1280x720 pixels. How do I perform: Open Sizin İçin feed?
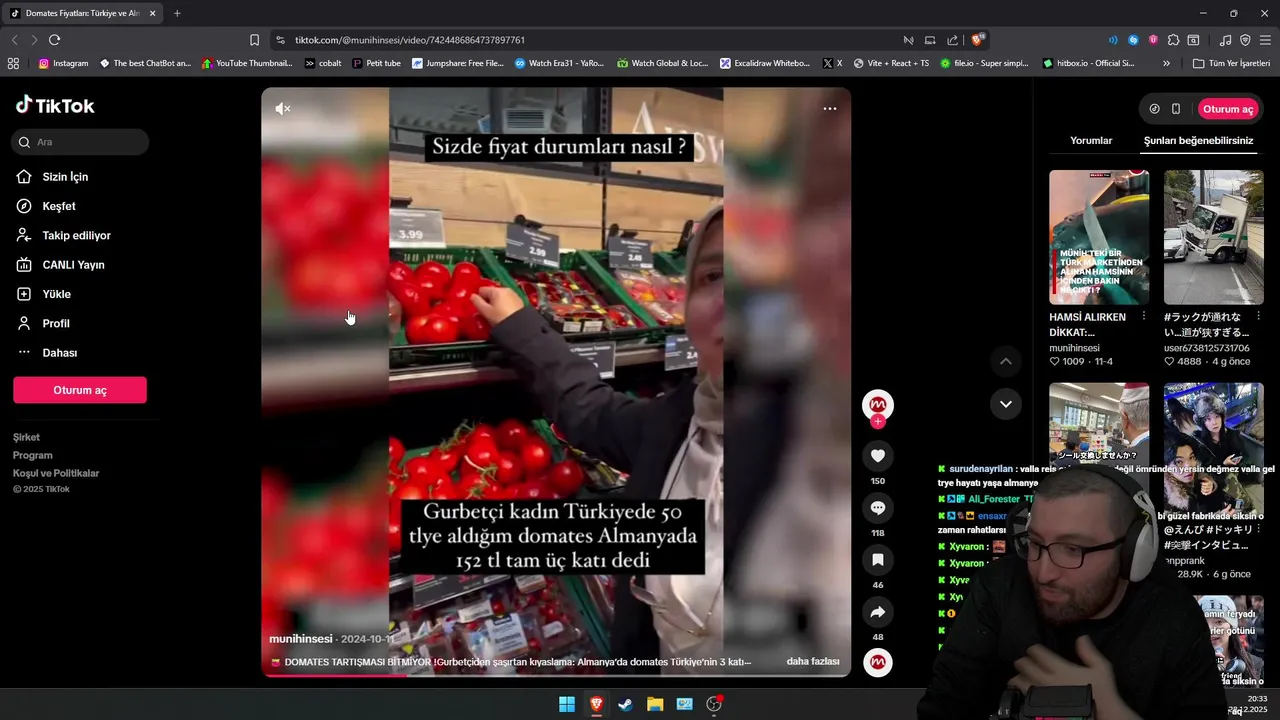coord(65,177)
